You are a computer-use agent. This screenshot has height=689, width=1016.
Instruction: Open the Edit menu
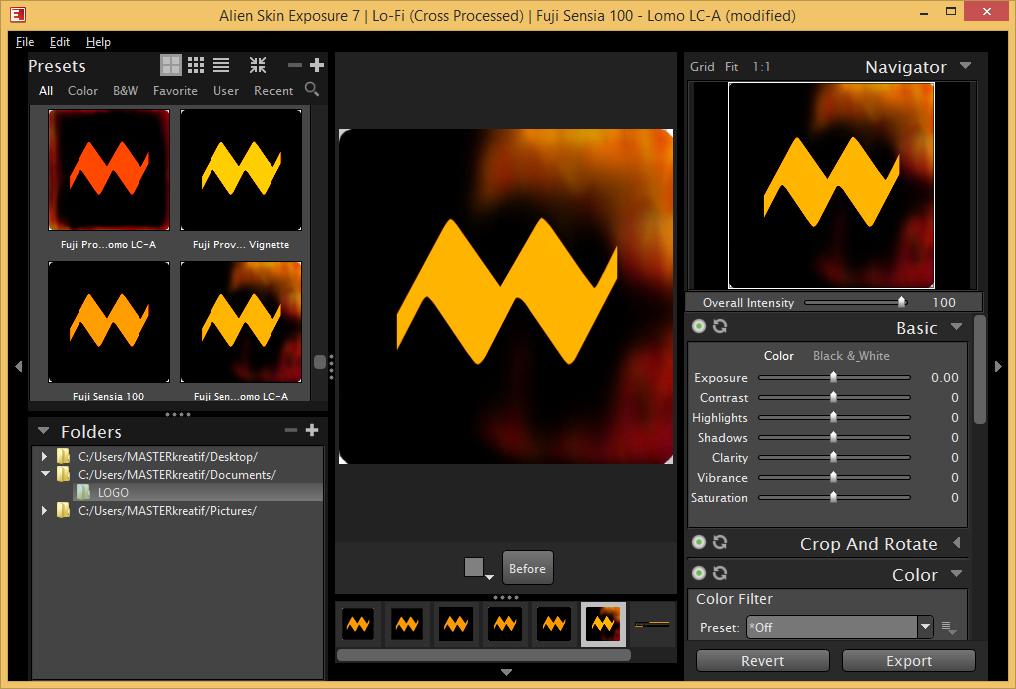coord(60,42)
